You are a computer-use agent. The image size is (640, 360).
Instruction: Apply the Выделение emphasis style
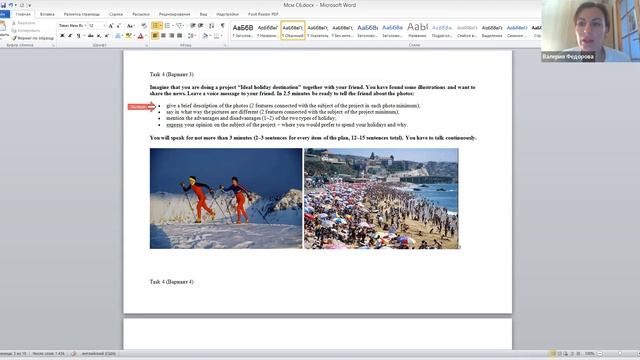click(492, 30)
